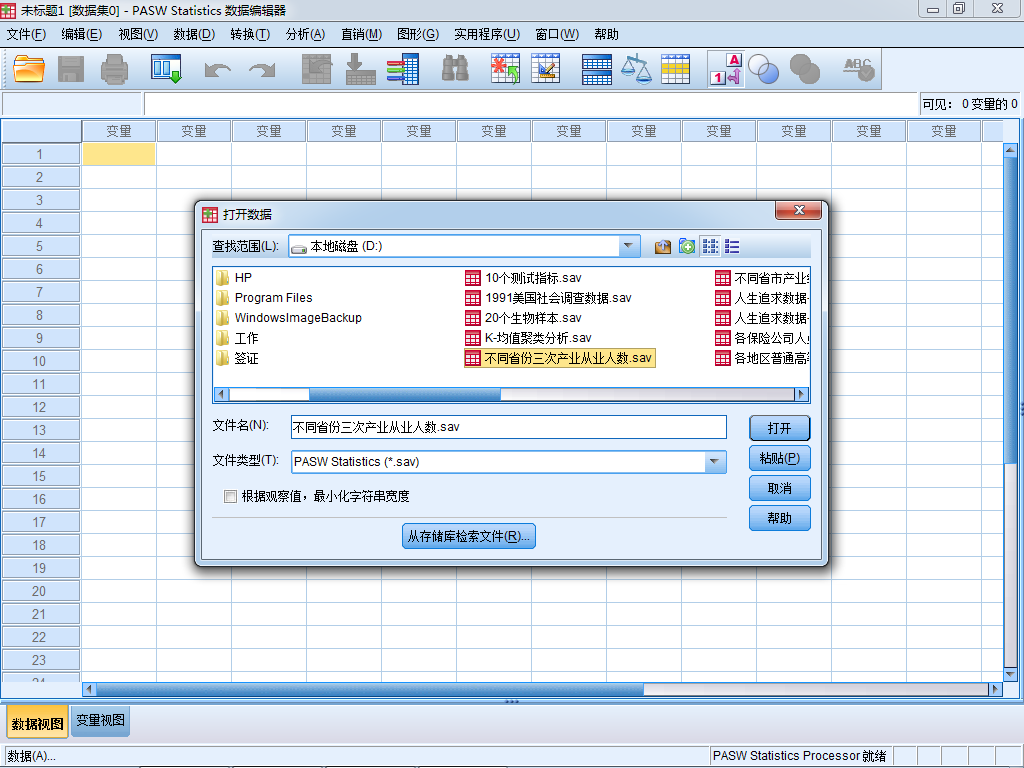Click the 取消 button
Image resolution: width=1024 pixels, height=768 pixels.
(779, 488)
